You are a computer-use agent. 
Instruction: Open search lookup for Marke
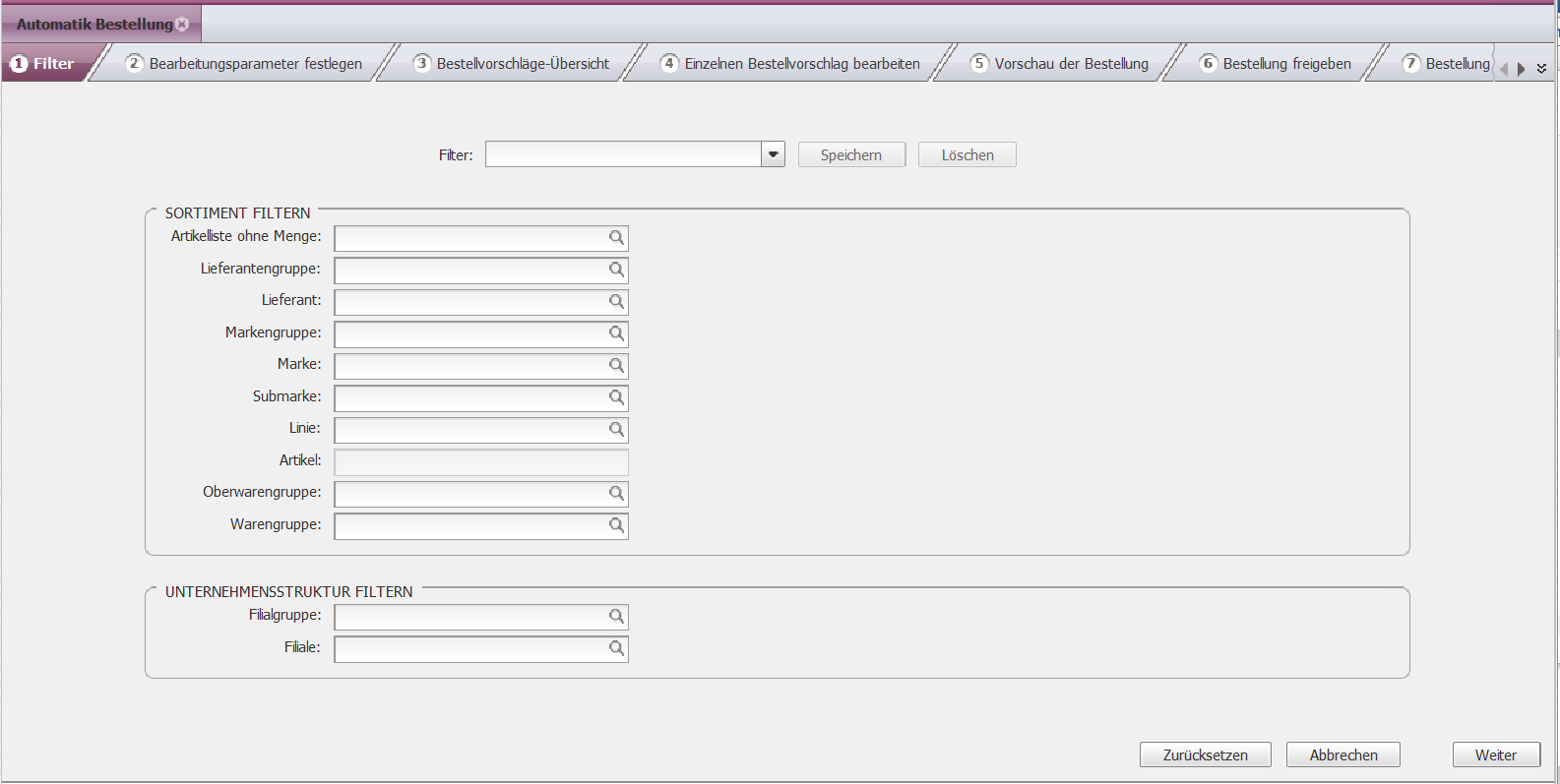point(616,365)
